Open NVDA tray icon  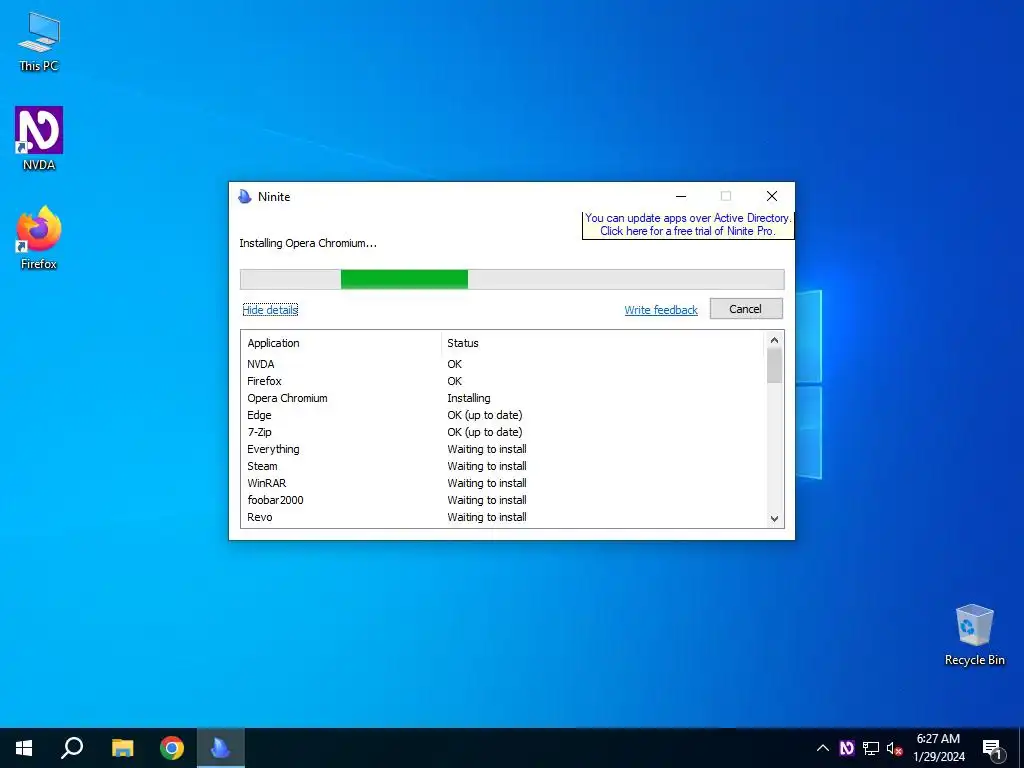(847, 748)
